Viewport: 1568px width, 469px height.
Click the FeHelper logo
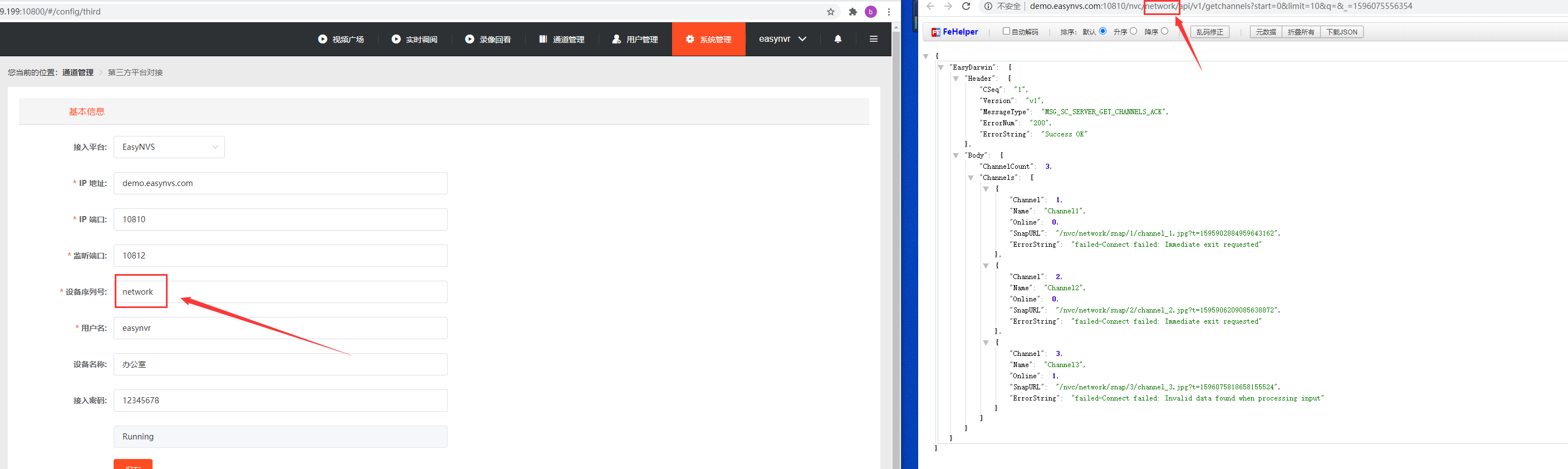(955, 32)
